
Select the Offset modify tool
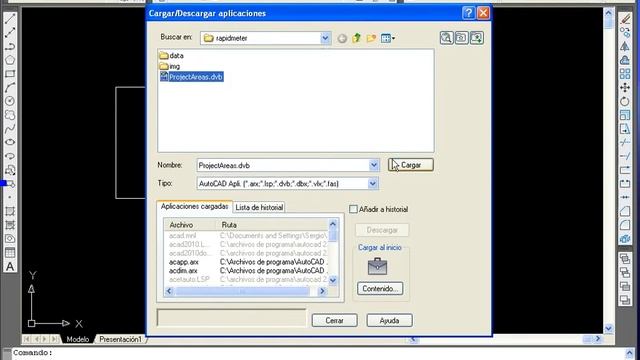(x=625, y=60)
